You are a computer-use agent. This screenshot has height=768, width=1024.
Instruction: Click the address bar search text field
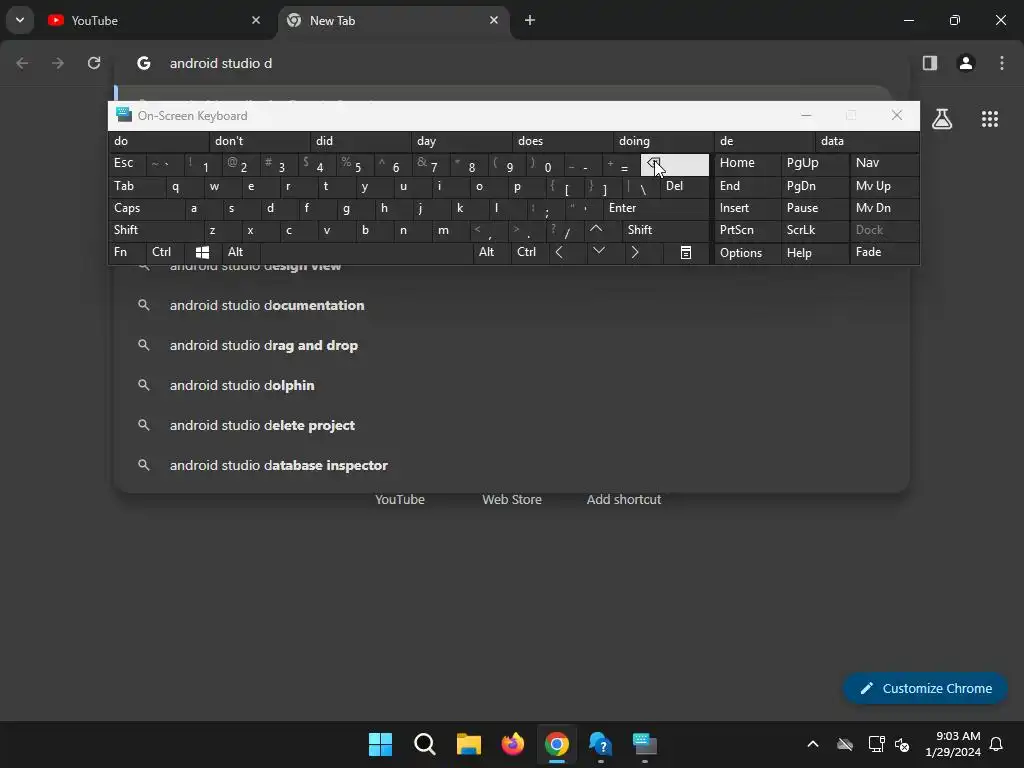(511, 63)
